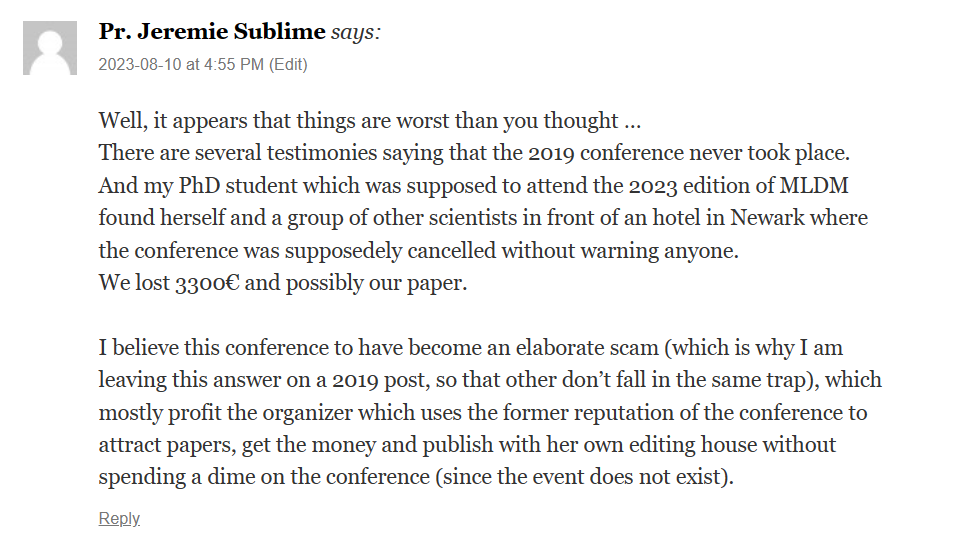This screenshot has height=541, width=966.
Task: Click the commenter's gray avatar image
Action: pos(50,48)
